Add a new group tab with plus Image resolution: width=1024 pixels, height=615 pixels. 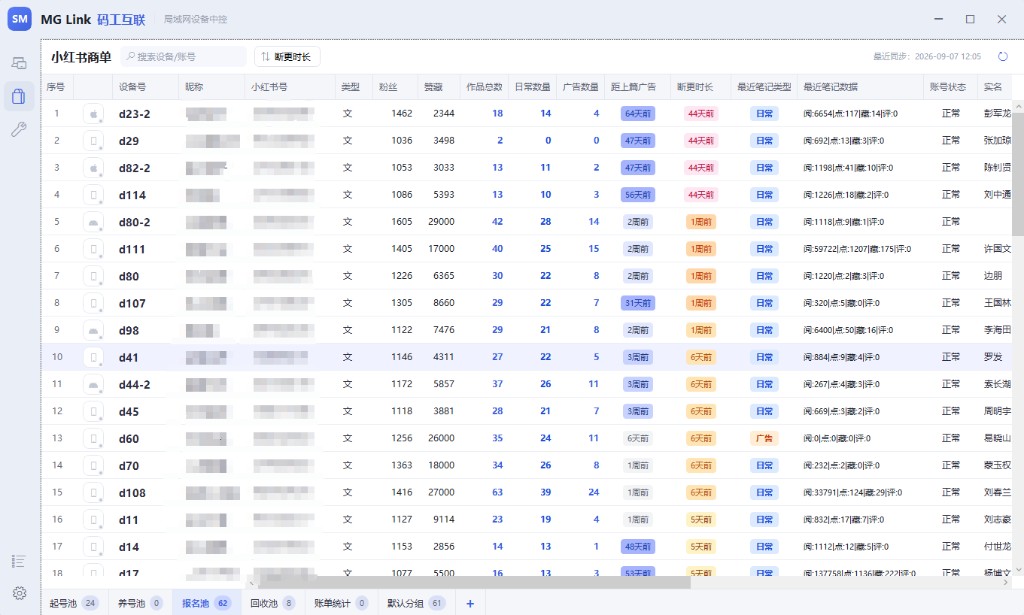470,603
